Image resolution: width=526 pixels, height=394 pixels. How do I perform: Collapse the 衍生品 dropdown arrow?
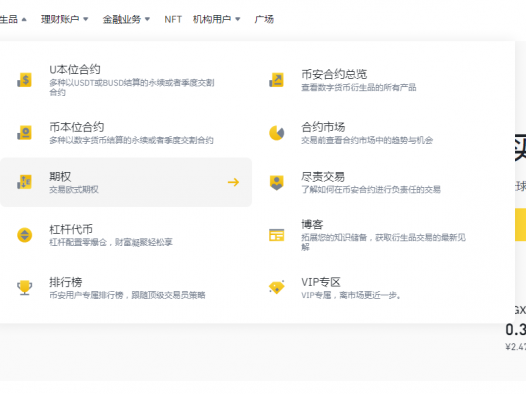tap(24, 19)
